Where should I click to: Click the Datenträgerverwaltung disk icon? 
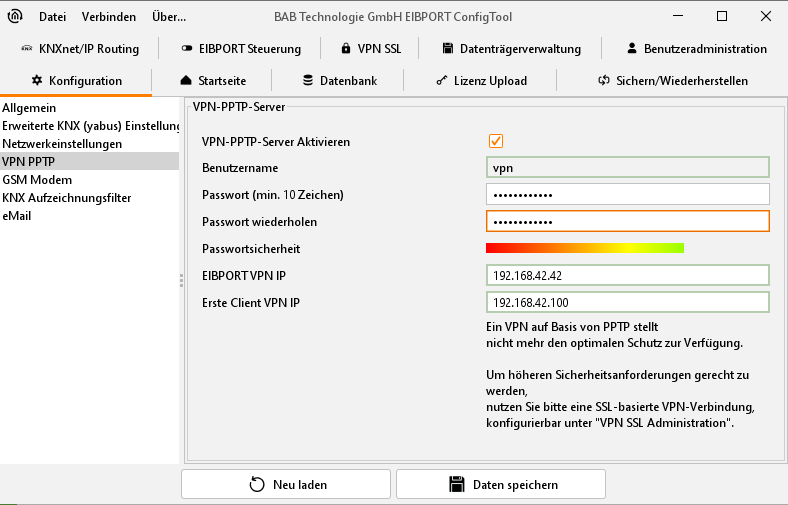(x=446, y=48)
